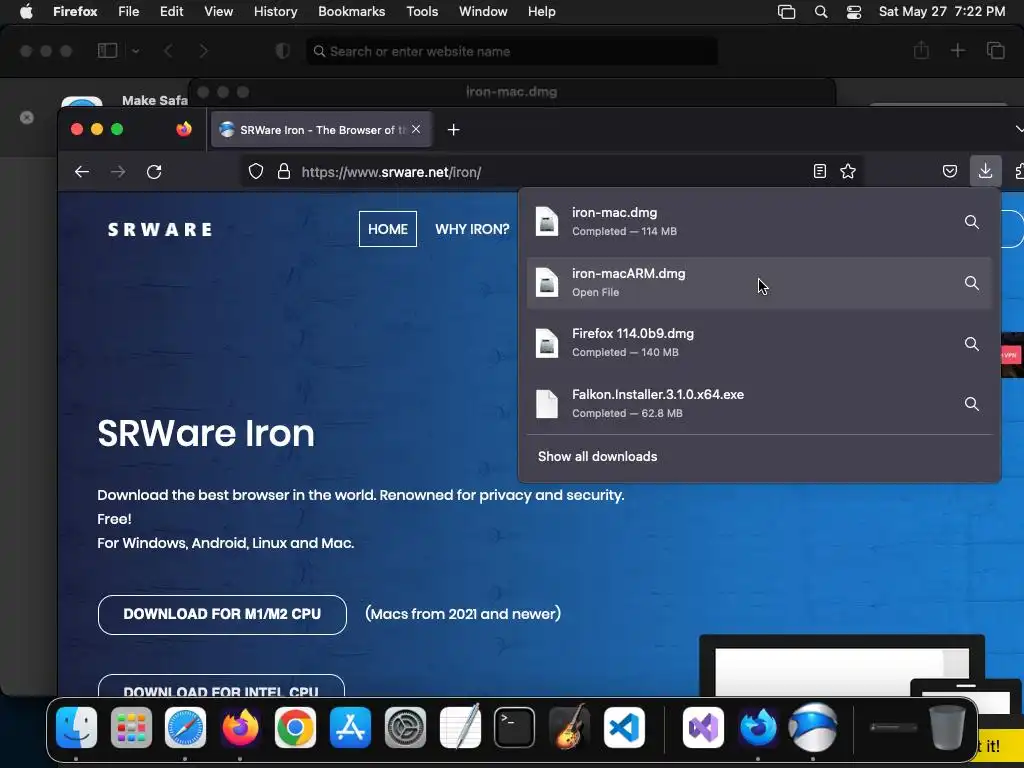
Task: Open a new Firefox tab
Action: pos(453,130)
